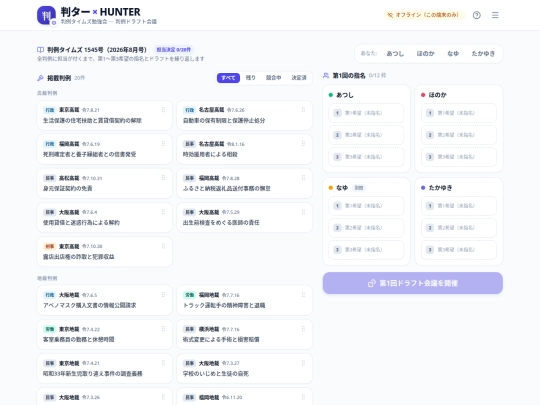Screen dimensions: 540x405
Task: Grab drag handle on 術式変更による手術 card
Action: (x=303, y=329)
